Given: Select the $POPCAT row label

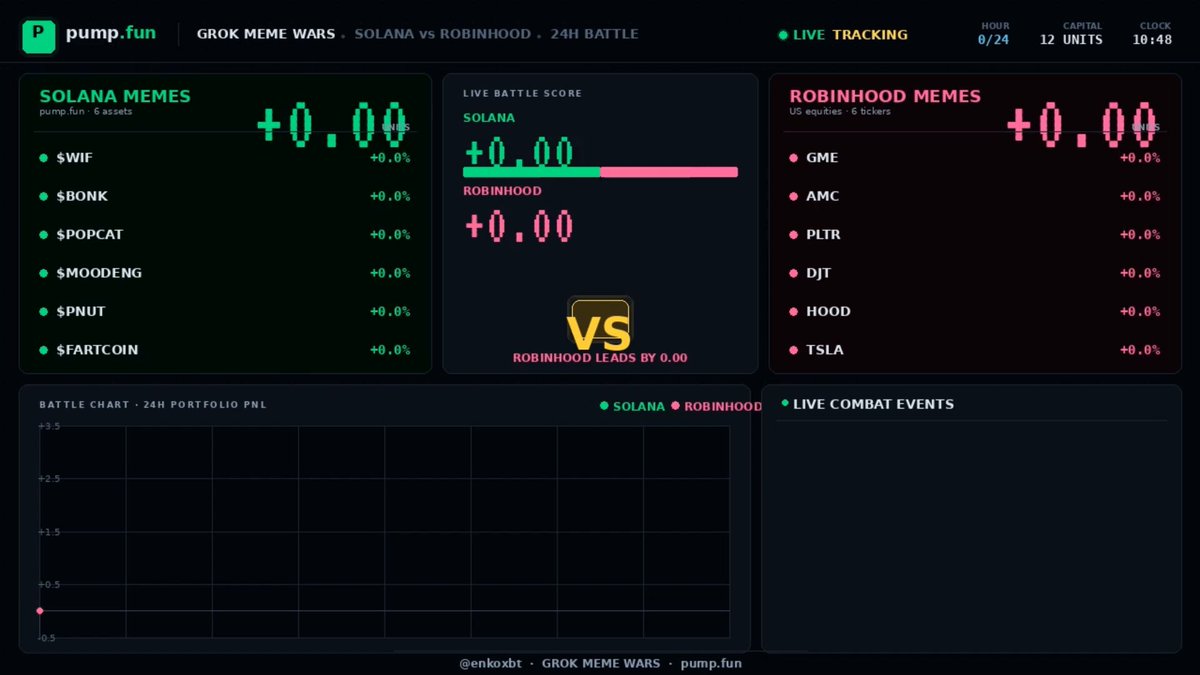Looking at the screenshot, I should [x=90, y=235].
